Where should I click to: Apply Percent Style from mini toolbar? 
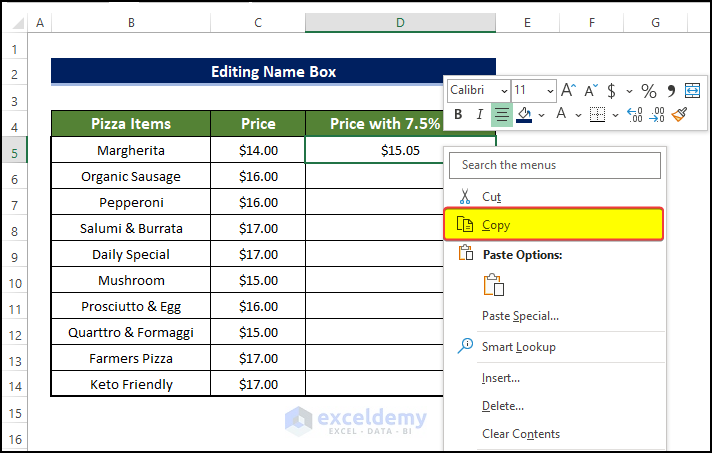pyautogui.click(x=649, y=91)
